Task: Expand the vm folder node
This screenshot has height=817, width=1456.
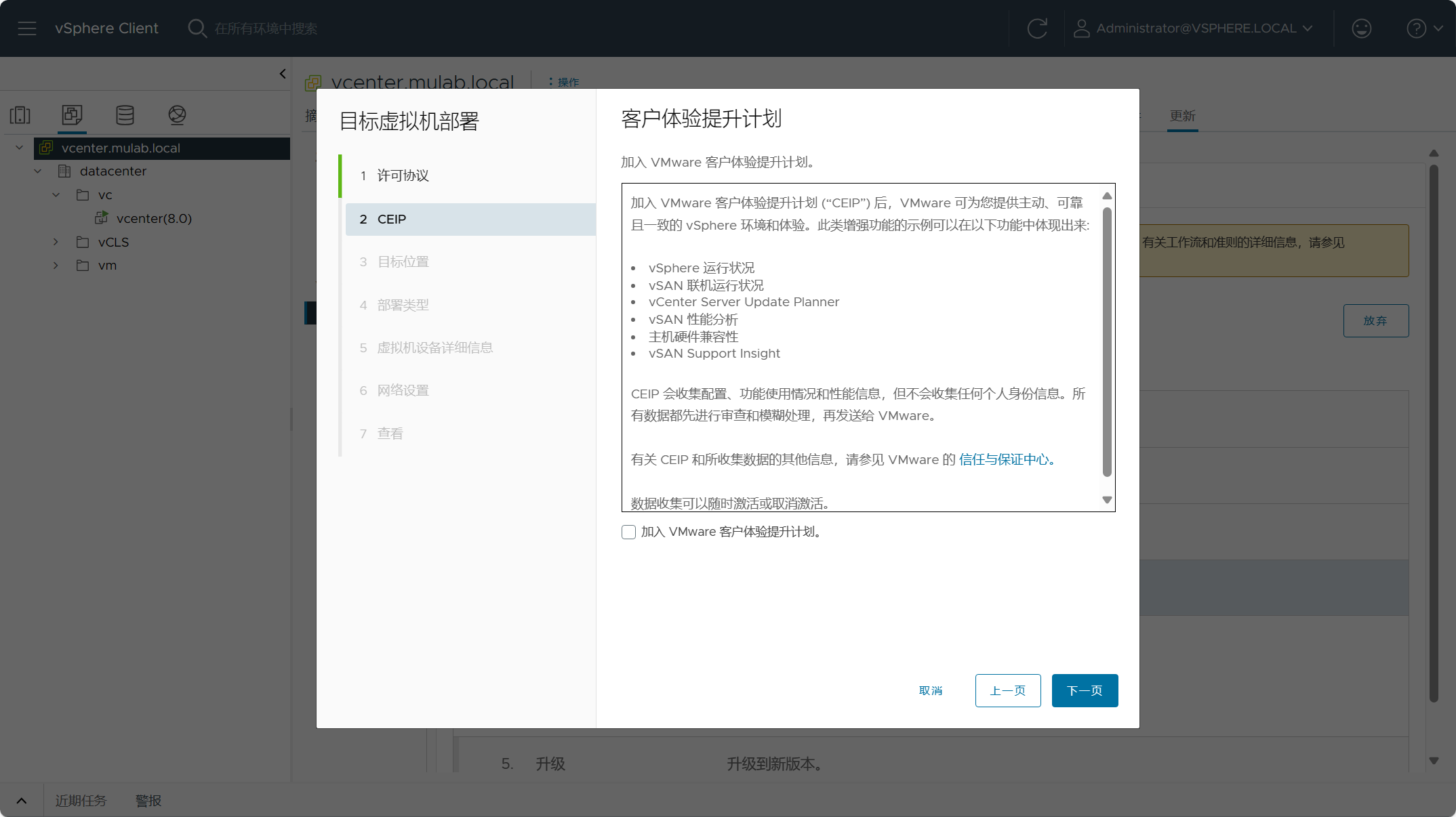Action: point(56,266)
